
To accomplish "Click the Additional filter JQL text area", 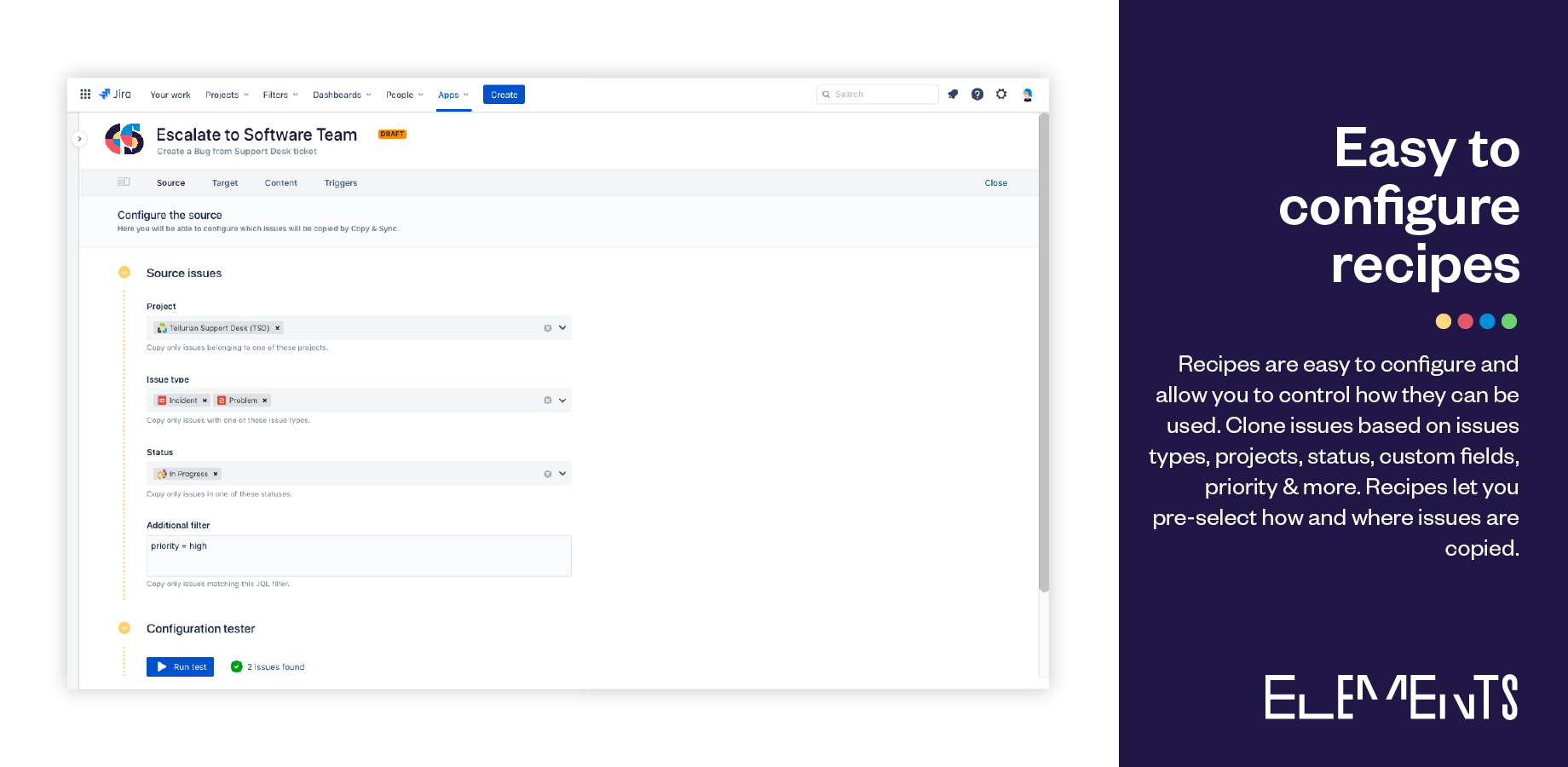I will pyautogui.click(x=359, y=556).
